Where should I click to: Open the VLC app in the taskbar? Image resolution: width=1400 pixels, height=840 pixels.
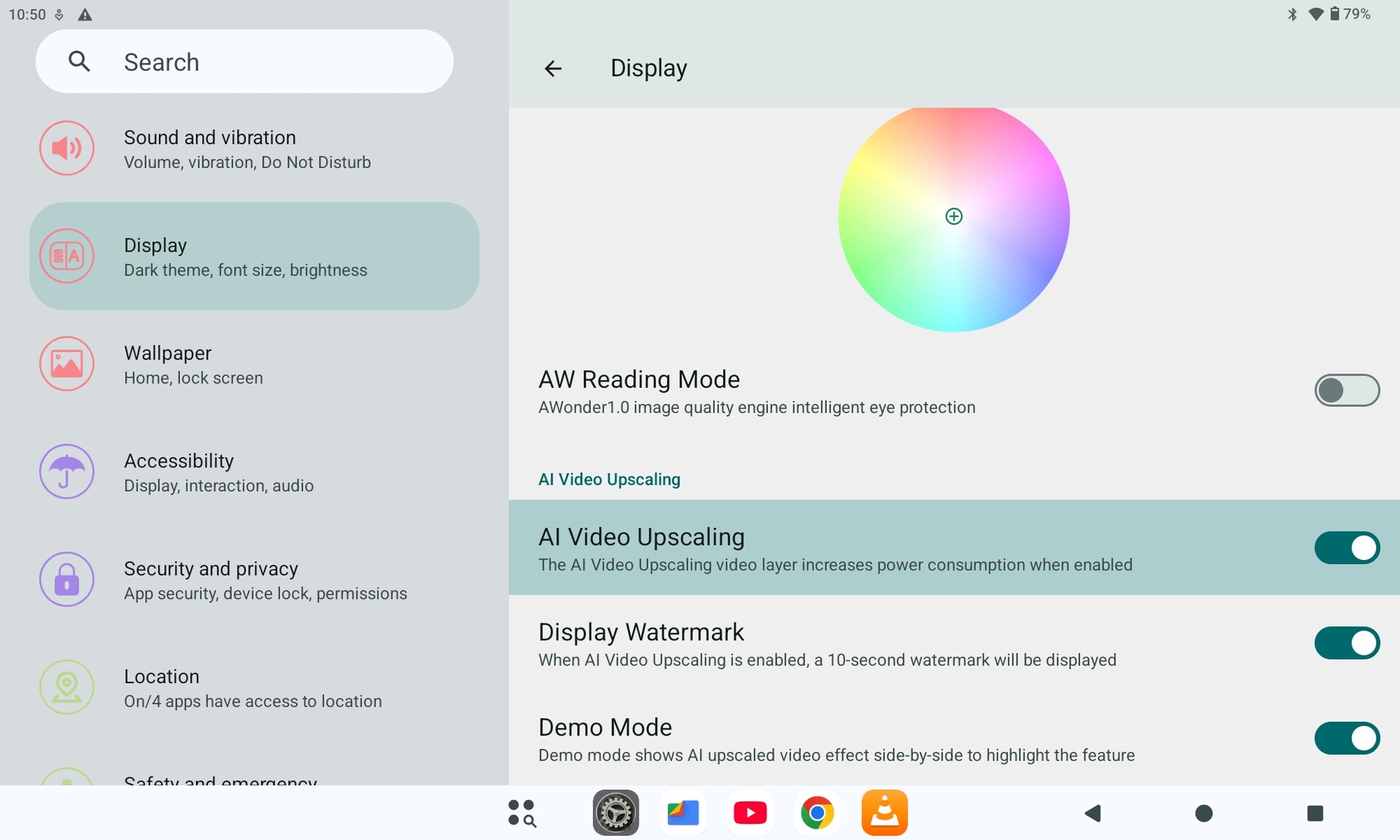click(x=884, y=812)
